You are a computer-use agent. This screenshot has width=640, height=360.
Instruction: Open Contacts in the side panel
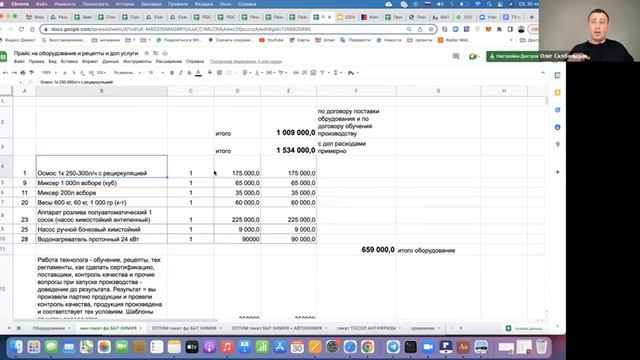click(558, 127)
